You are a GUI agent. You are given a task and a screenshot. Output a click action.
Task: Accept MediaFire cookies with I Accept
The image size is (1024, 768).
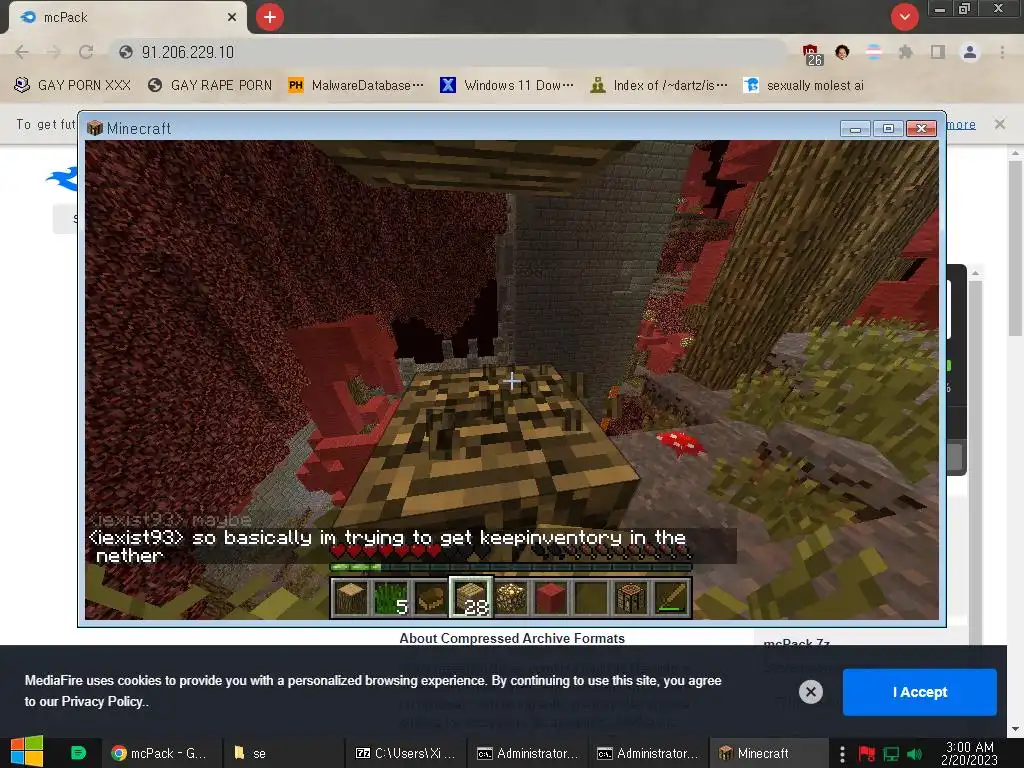coord(920,692)
